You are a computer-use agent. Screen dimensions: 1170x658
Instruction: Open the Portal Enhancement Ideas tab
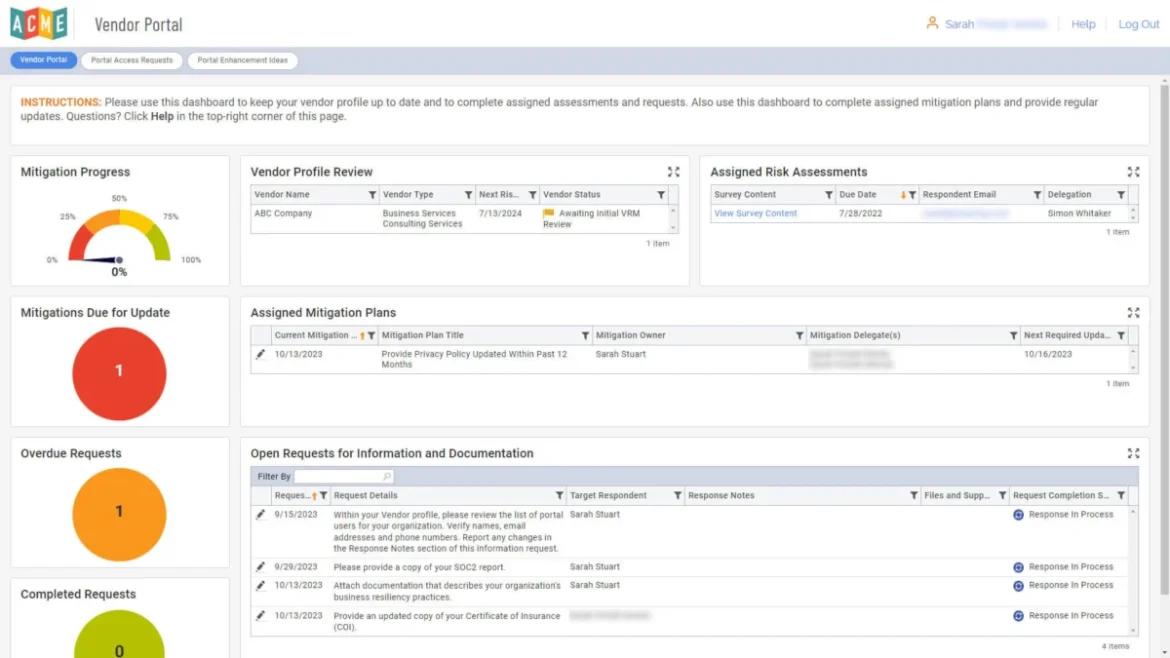(x=242, y=60)
